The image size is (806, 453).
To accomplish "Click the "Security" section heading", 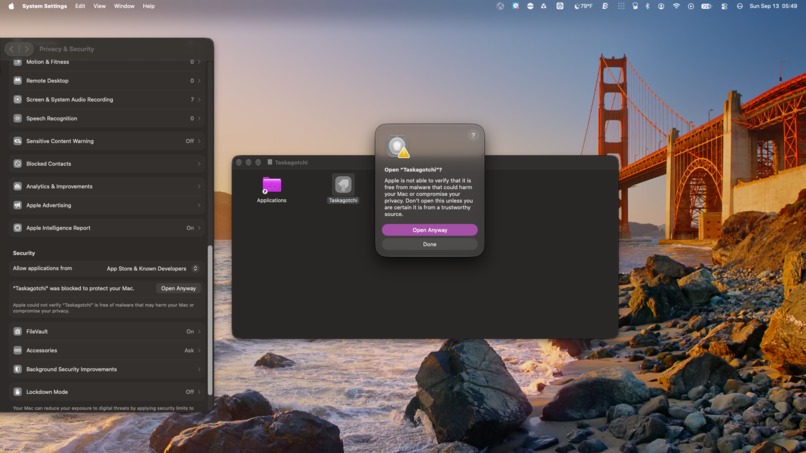I will (24, 253).
